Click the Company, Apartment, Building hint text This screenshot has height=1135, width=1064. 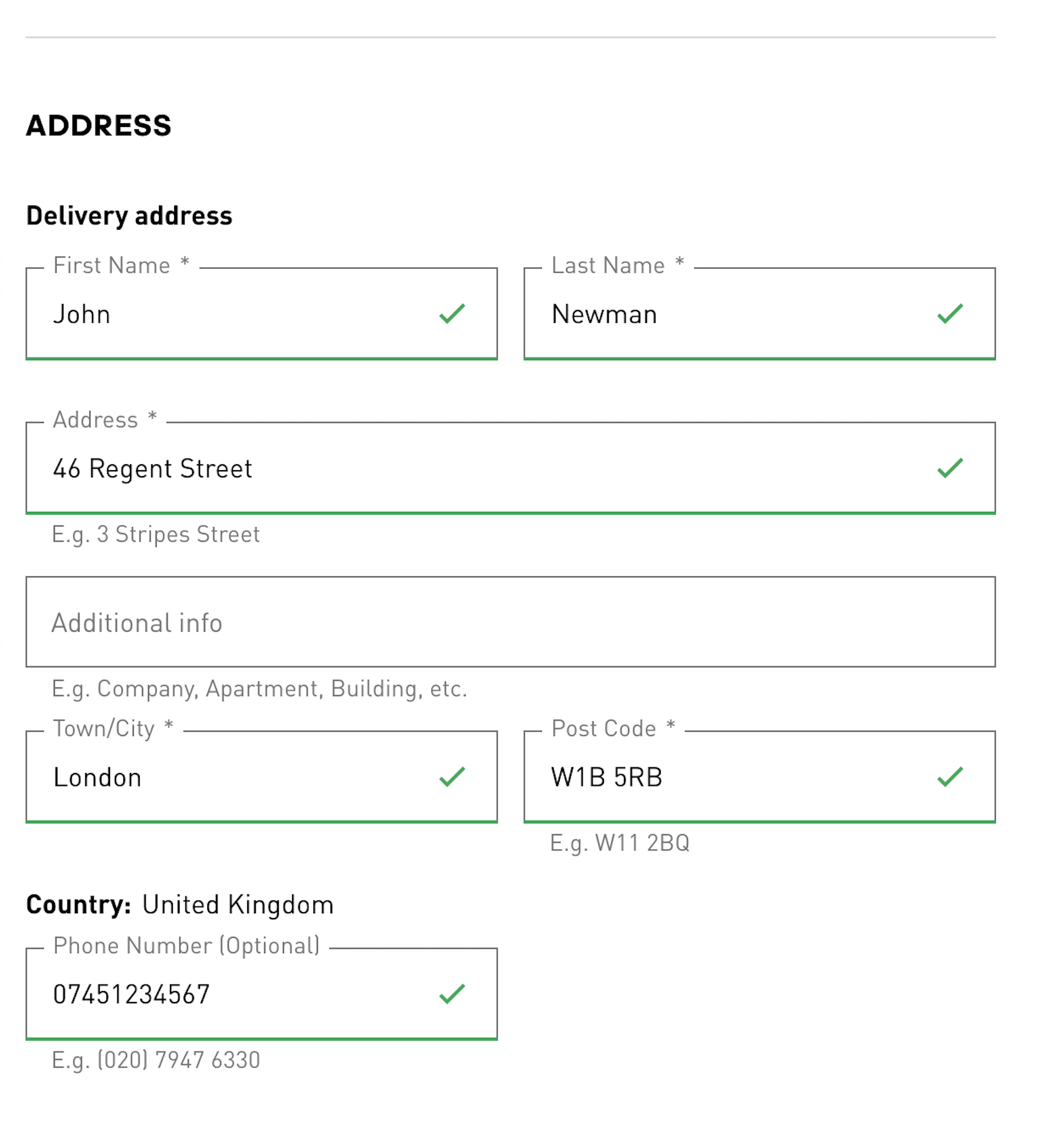pyautogui.click(x=259, y=689)
